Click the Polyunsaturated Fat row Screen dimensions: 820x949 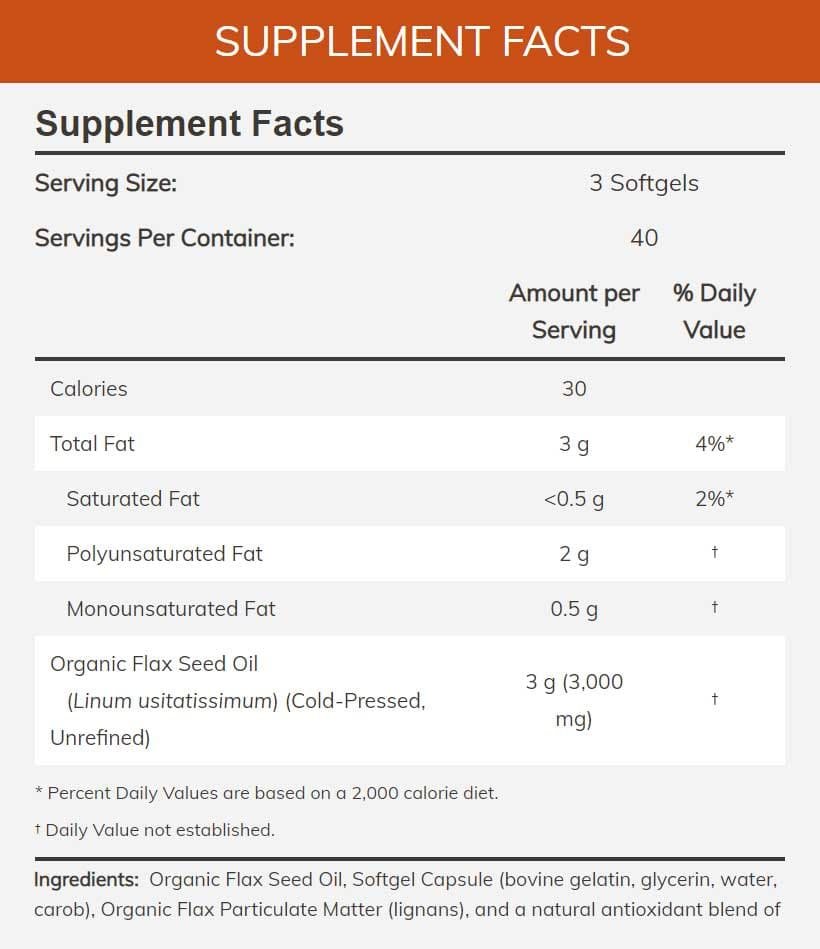pyautogui.click(x=410, y=554)
